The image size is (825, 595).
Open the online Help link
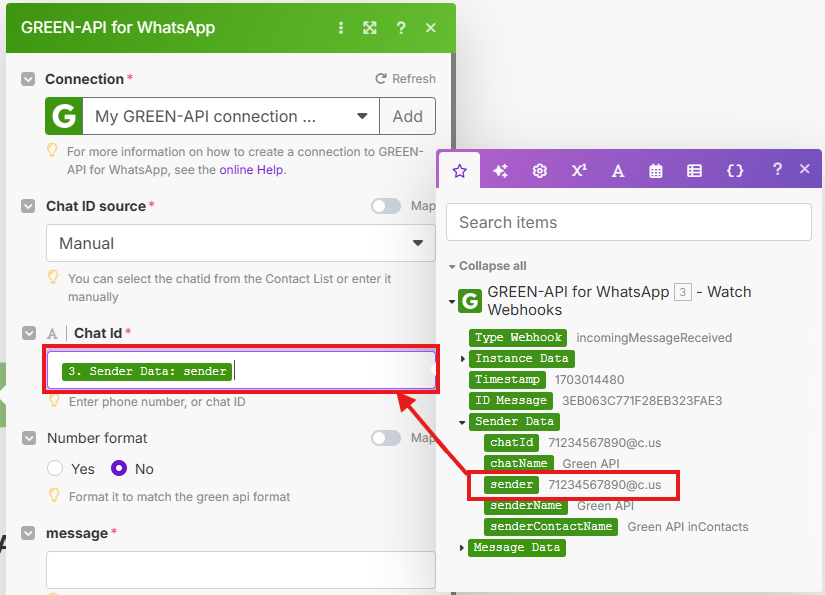(x=251, y=170)
